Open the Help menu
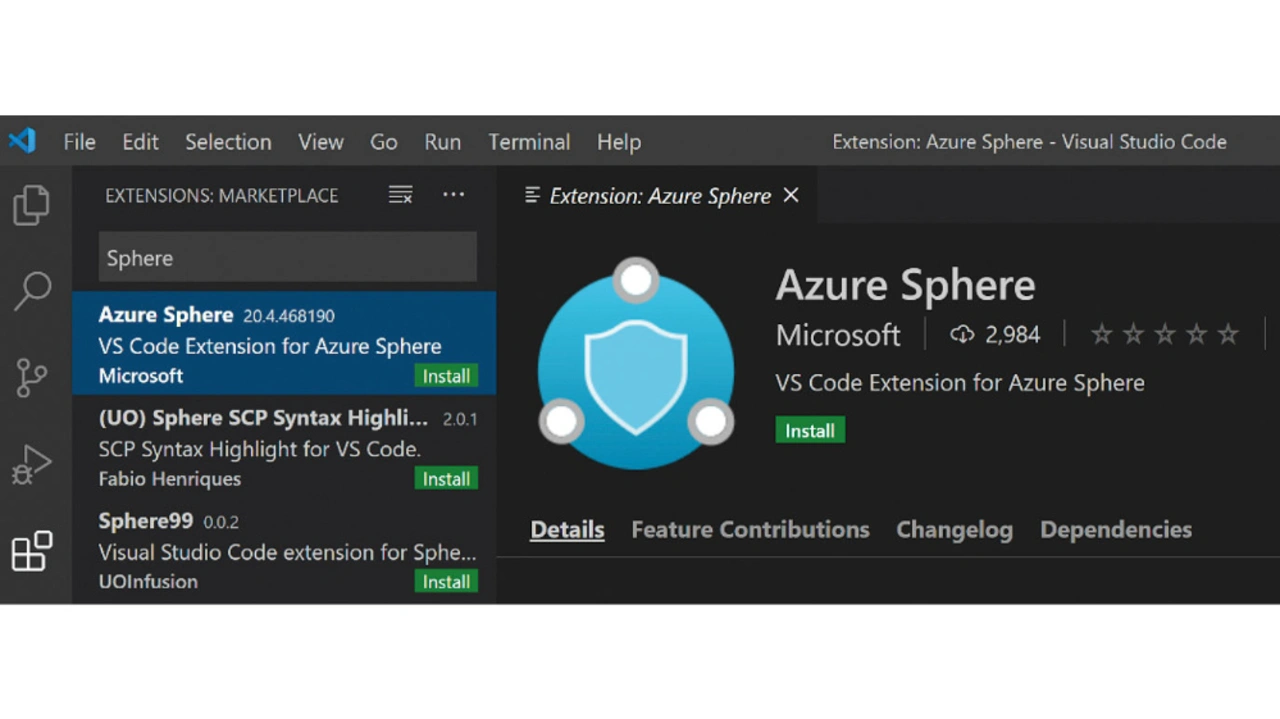The image size is (1280, 719). tap(619, 142)
